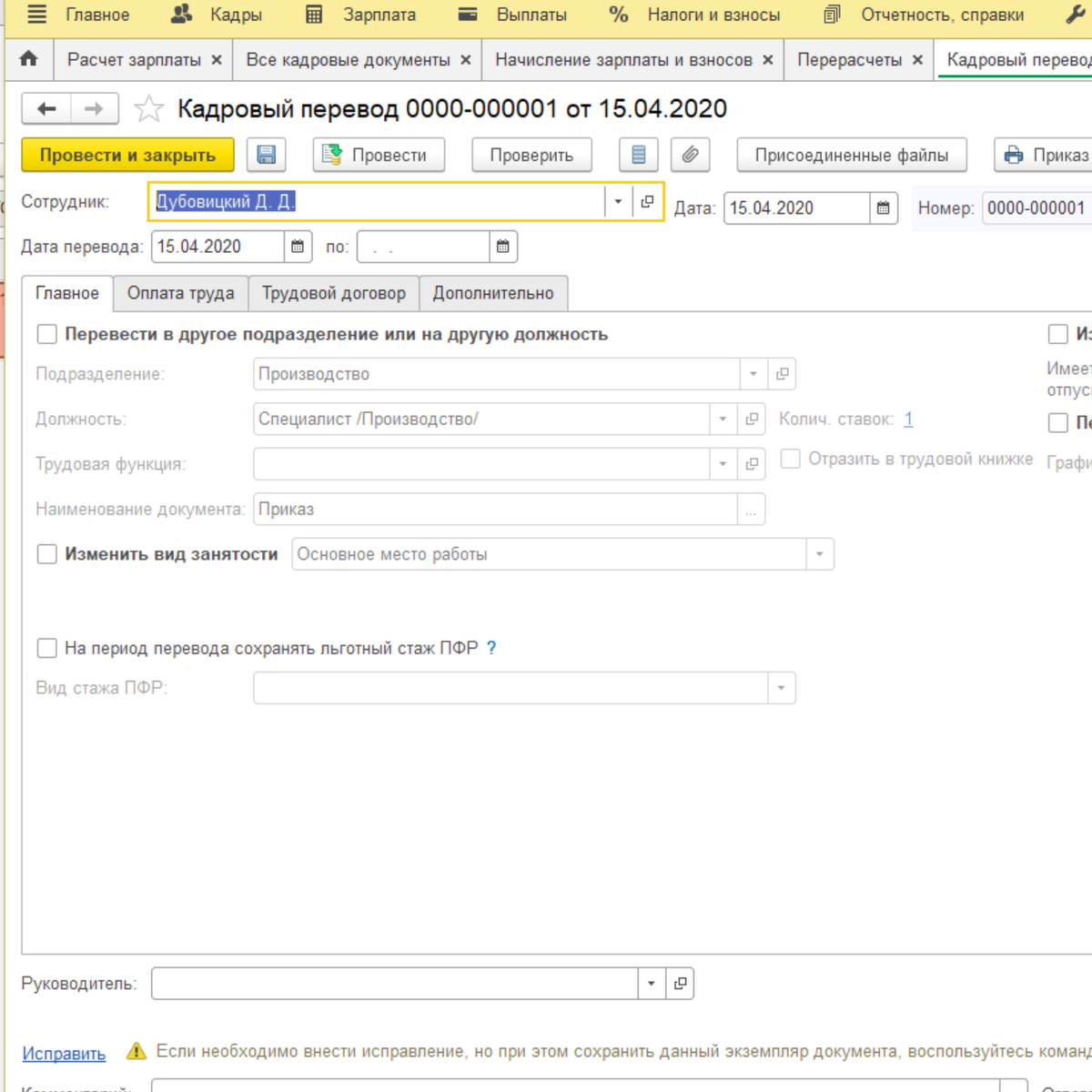The image size is (1092, 1092).
Task: Click into the Номер field
Action: pyautogui.click(x=1036, y=207)
